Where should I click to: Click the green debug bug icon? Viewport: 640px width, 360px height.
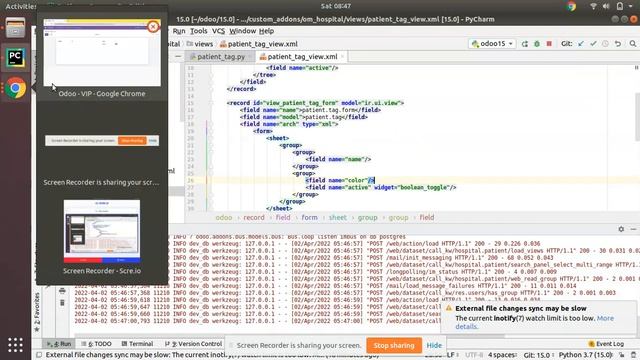point(537,44)
